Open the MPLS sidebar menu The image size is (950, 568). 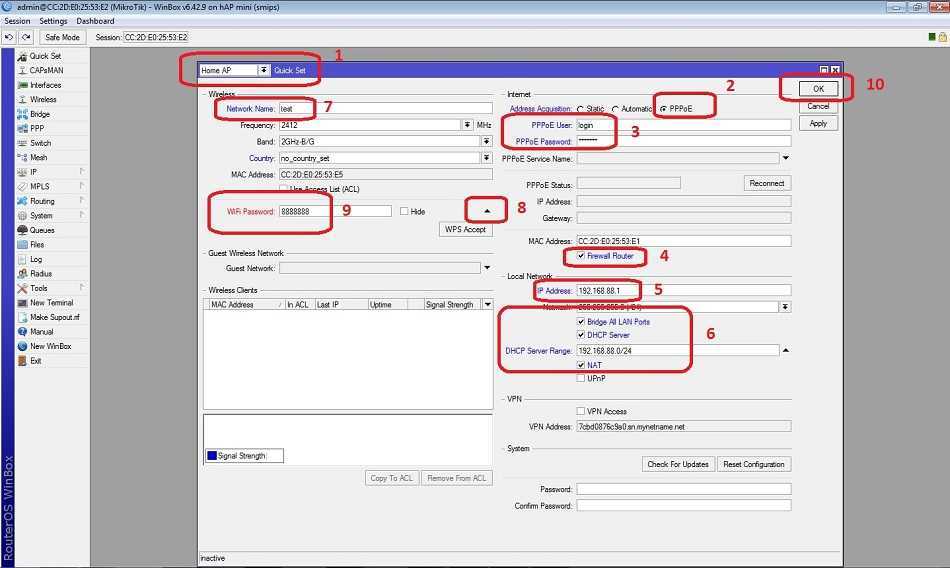[40, 187]
